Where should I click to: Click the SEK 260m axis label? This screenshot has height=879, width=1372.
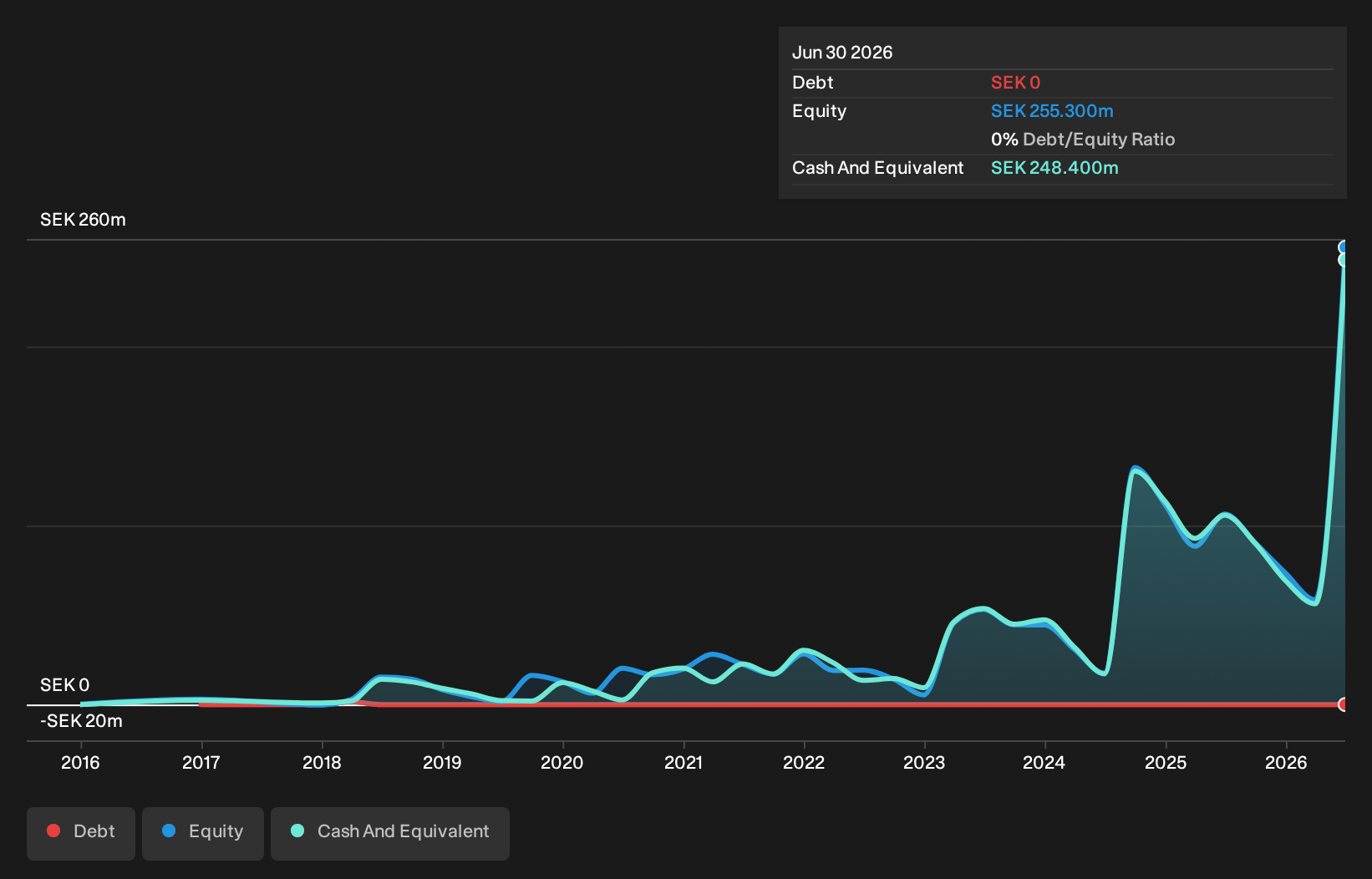coord(83,220)
